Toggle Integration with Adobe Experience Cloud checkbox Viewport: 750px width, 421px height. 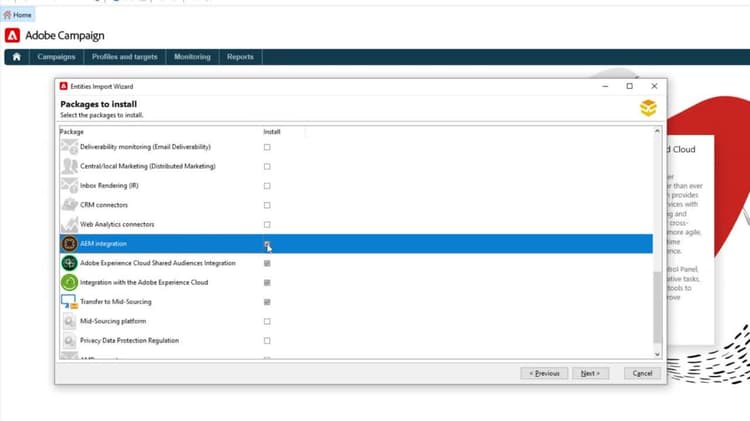pos(267,283)
